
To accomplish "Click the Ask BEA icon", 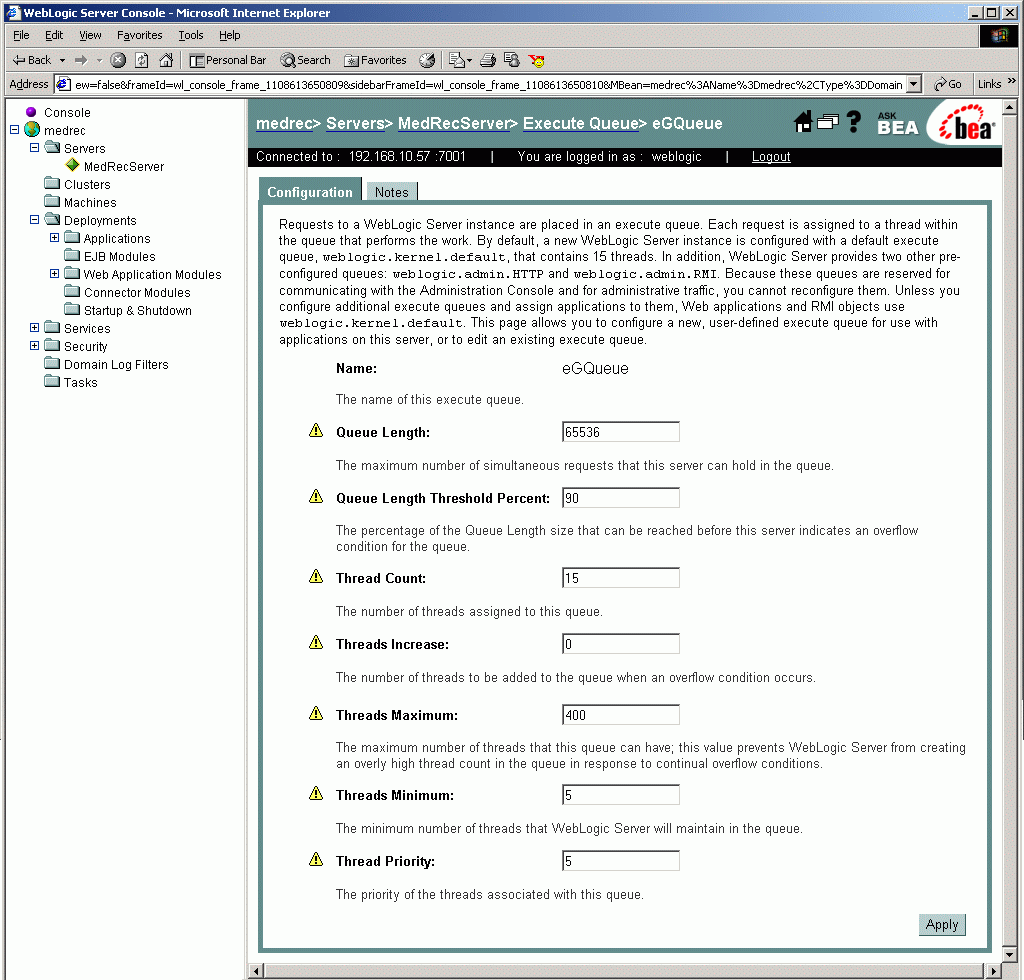I will pos(897,123).
